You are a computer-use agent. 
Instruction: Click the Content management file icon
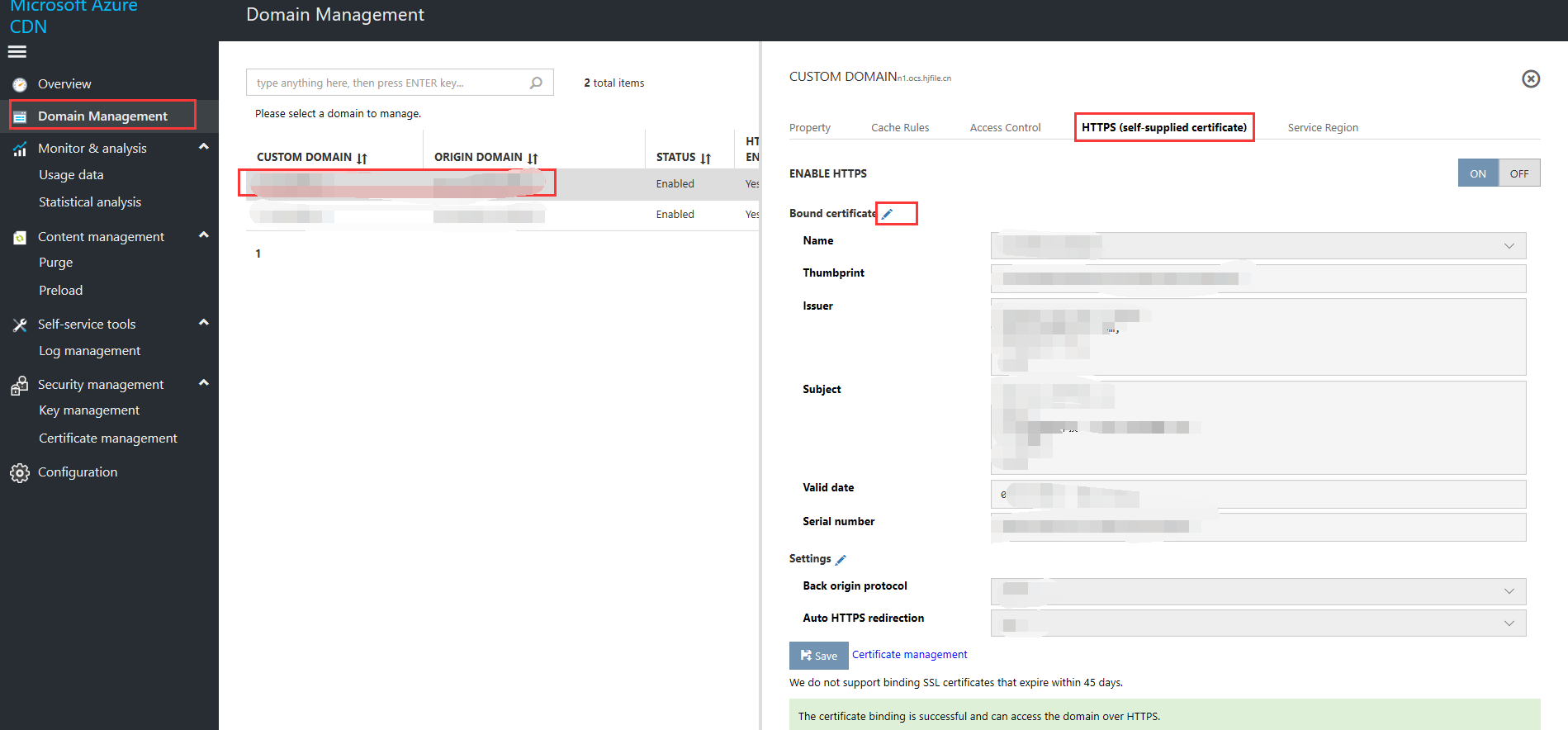[x=20, y=237]
